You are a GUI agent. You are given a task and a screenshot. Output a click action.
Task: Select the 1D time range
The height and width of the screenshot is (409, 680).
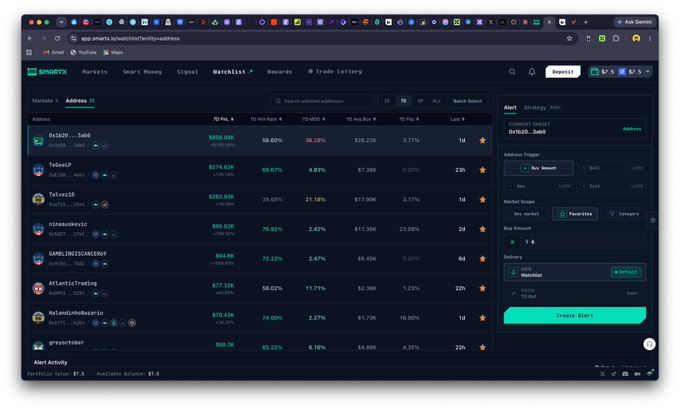click(x=386, y=101)
